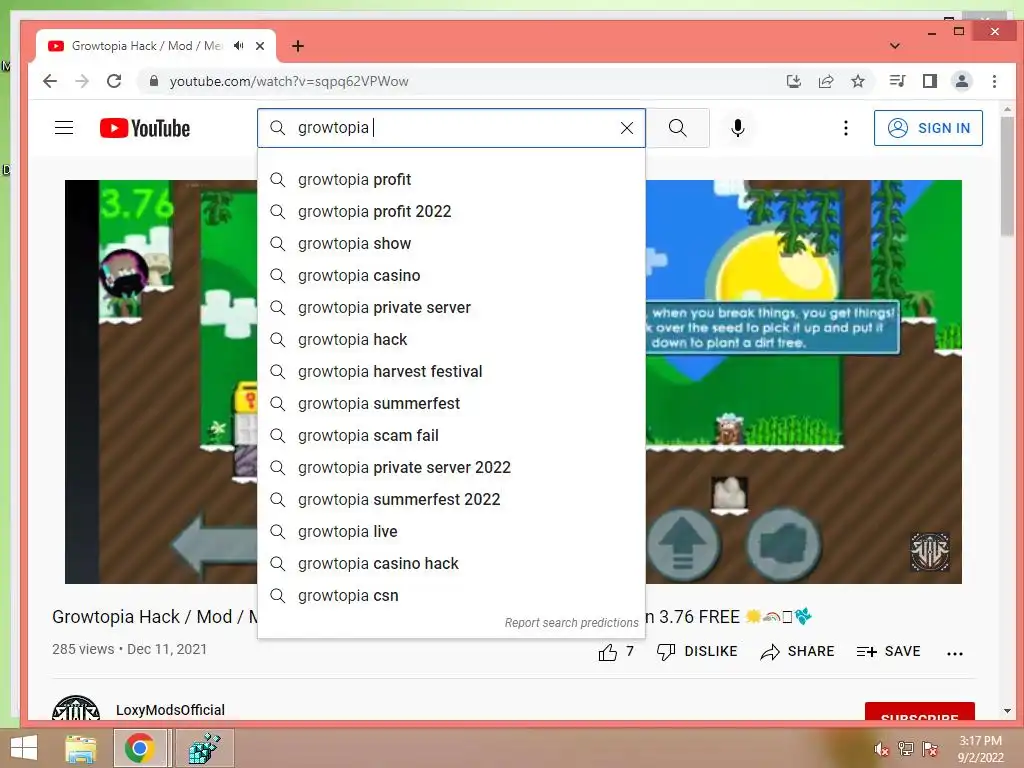The width and height of the screenshot is (1024, 768).
Task: Mute the tab via speaker icon
Action: pos(239,46)
